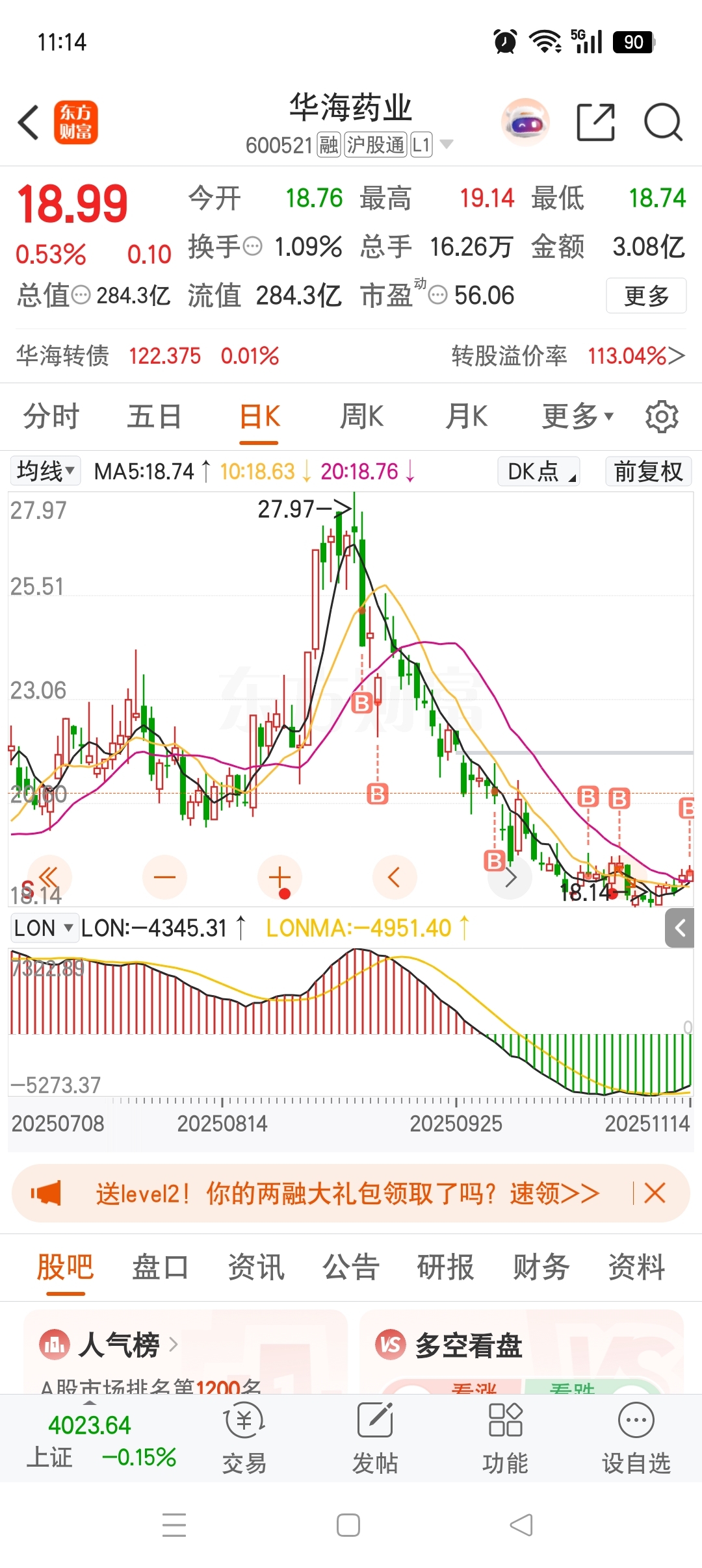Tap the 换手 info circle icon
Screen dimensions: 702x1568
pos(252,246)
